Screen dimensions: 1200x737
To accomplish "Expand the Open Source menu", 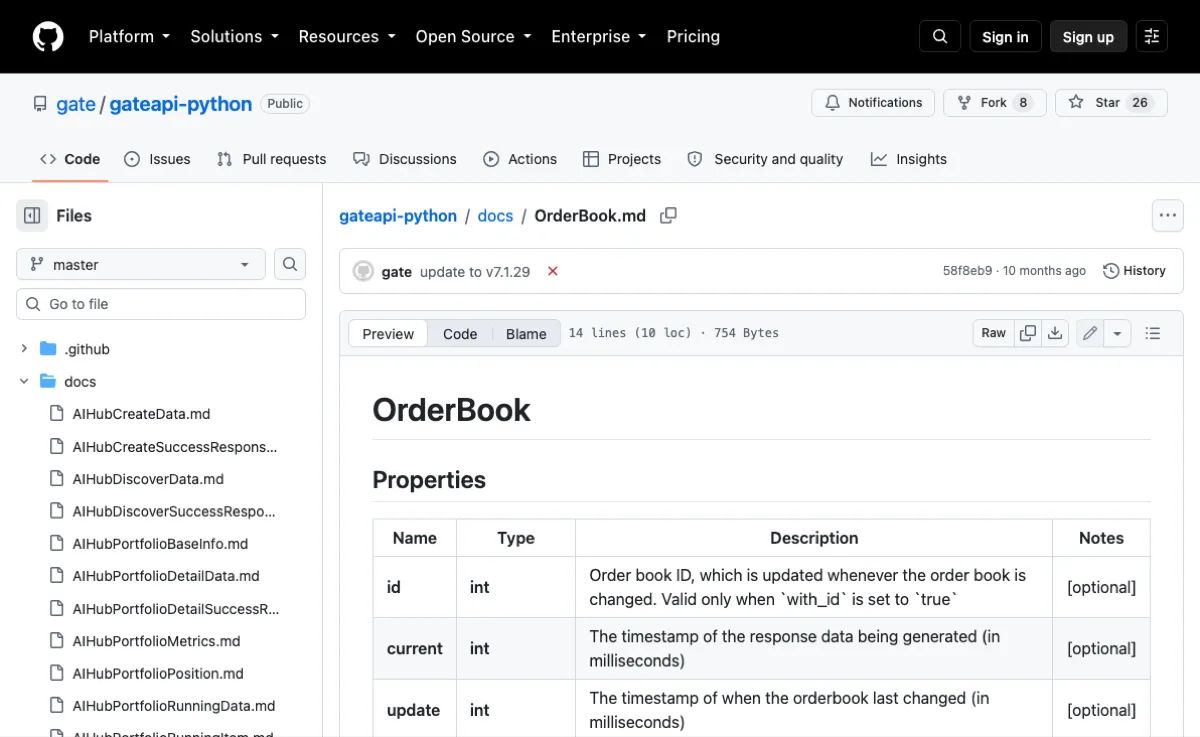I will [473, 37].
